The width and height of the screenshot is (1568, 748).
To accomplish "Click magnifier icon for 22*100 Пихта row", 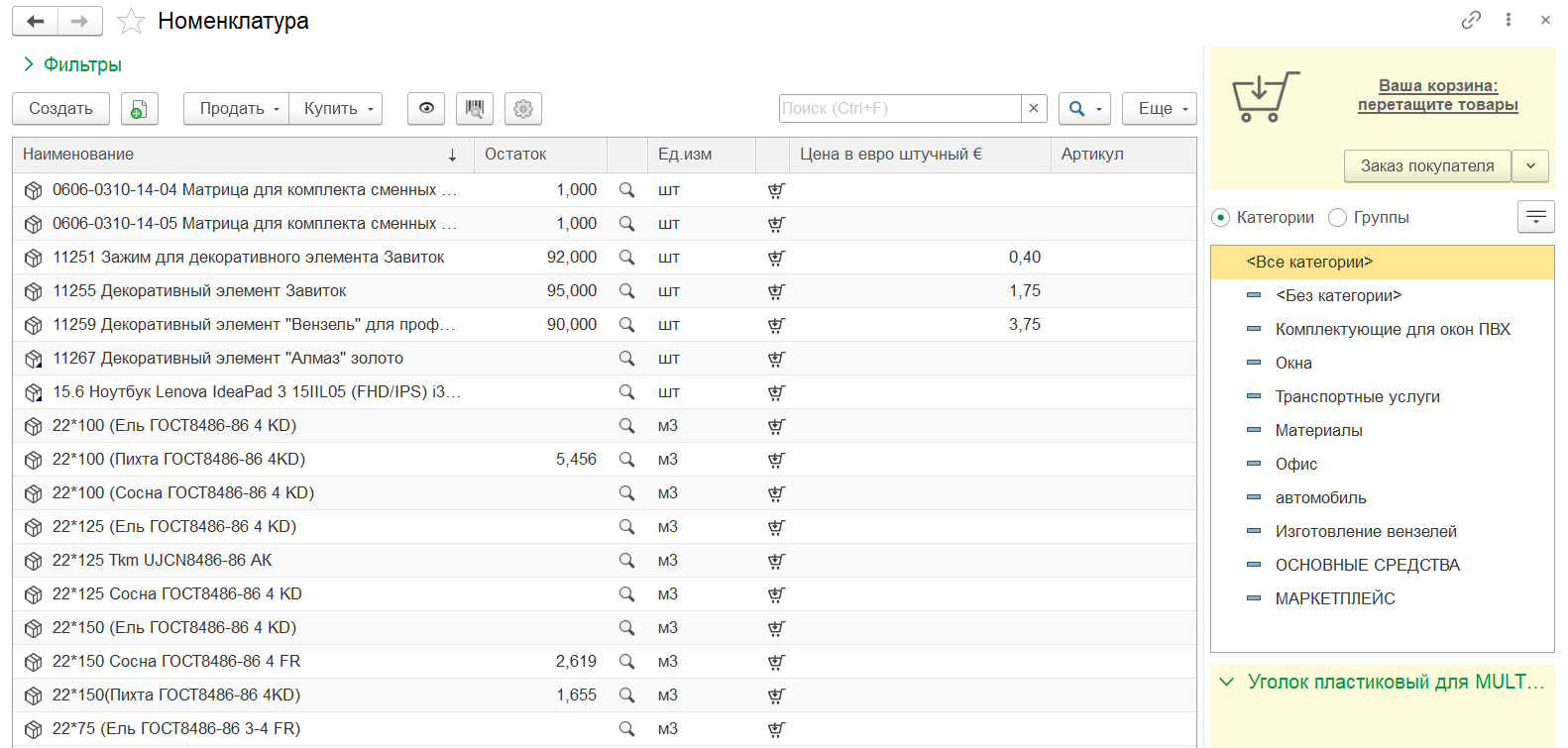I will point(626,460).
